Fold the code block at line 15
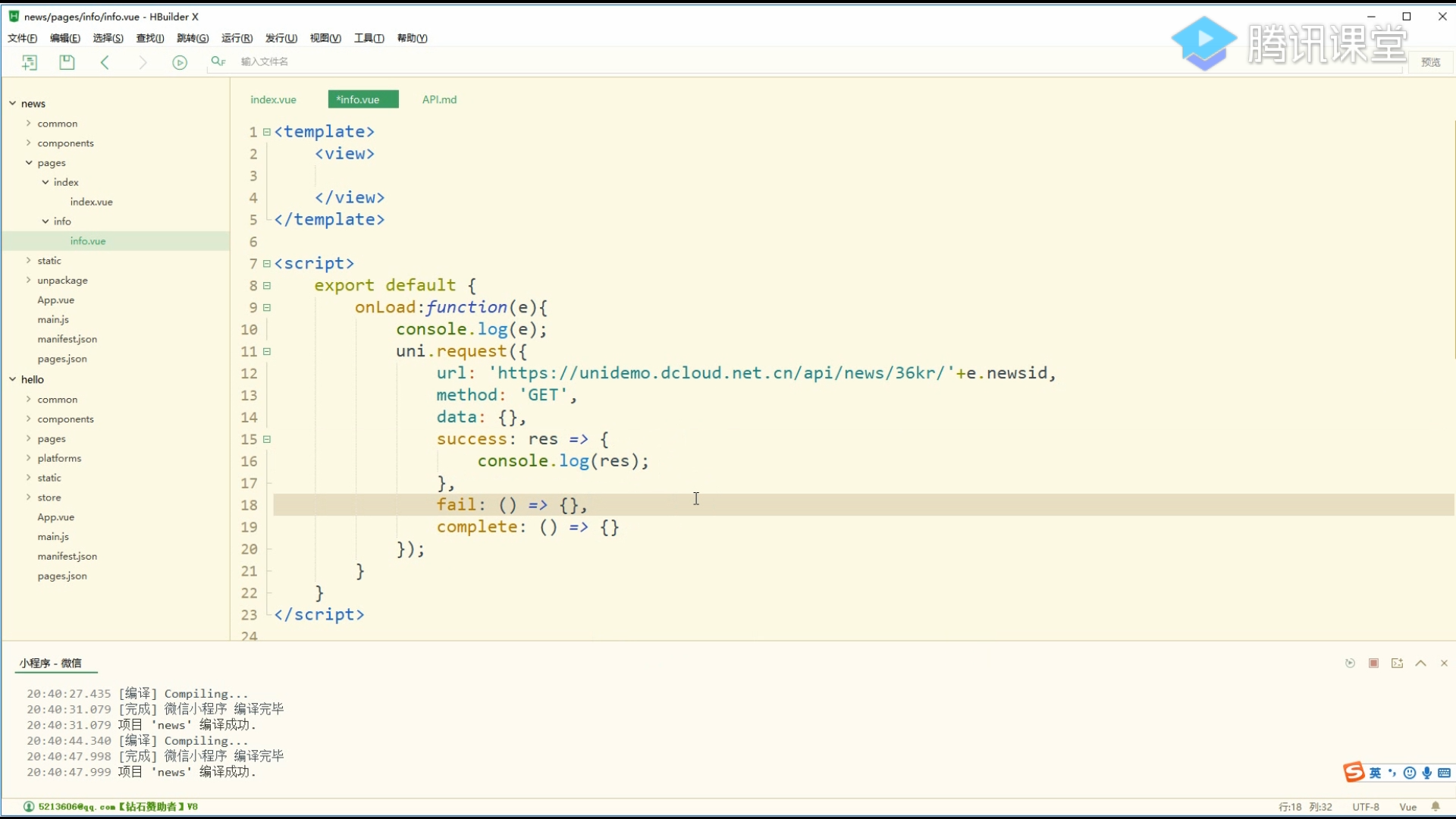The image size is (1456, 819). click(267, 440)
